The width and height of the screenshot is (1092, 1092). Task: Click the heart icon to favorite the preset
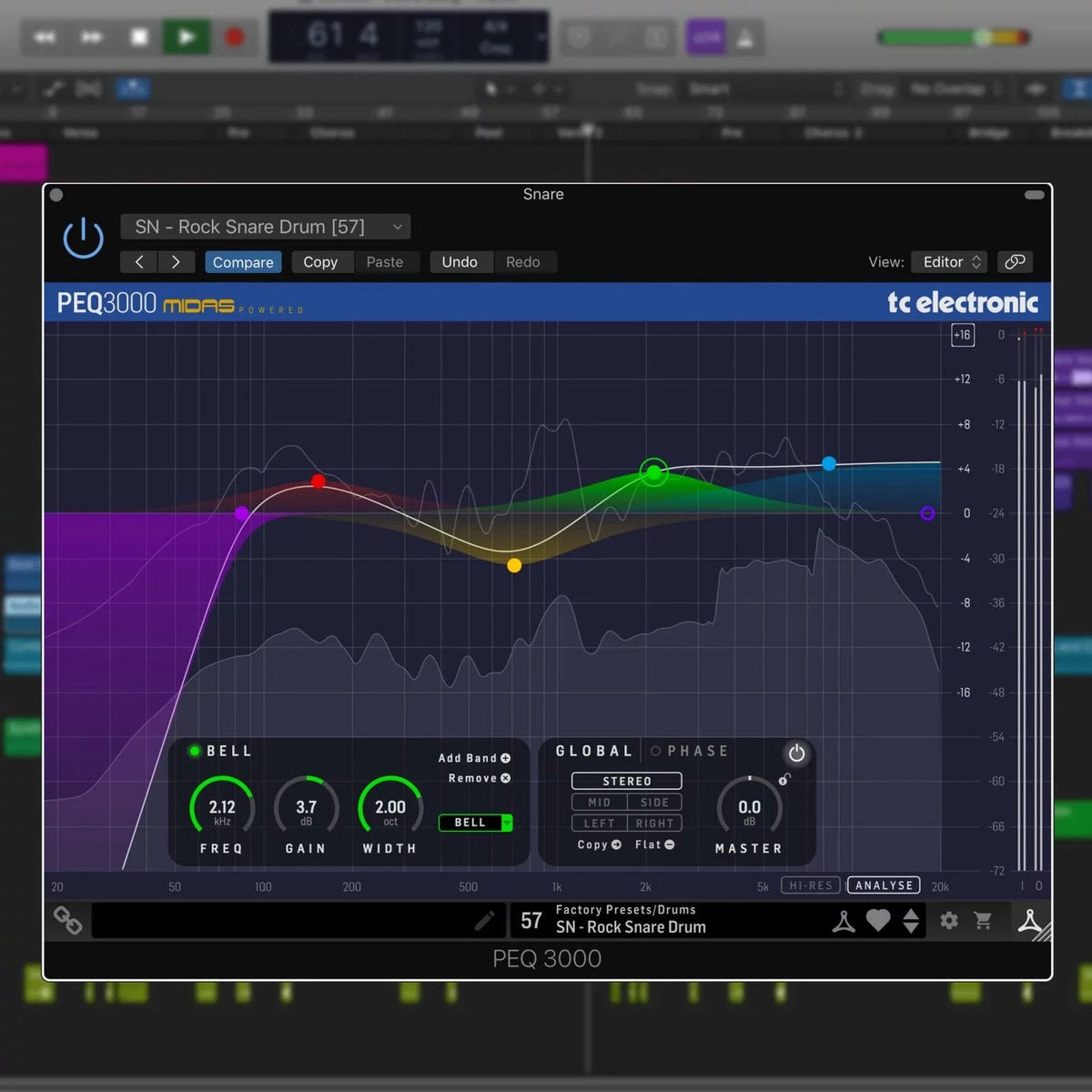[879, 921]
